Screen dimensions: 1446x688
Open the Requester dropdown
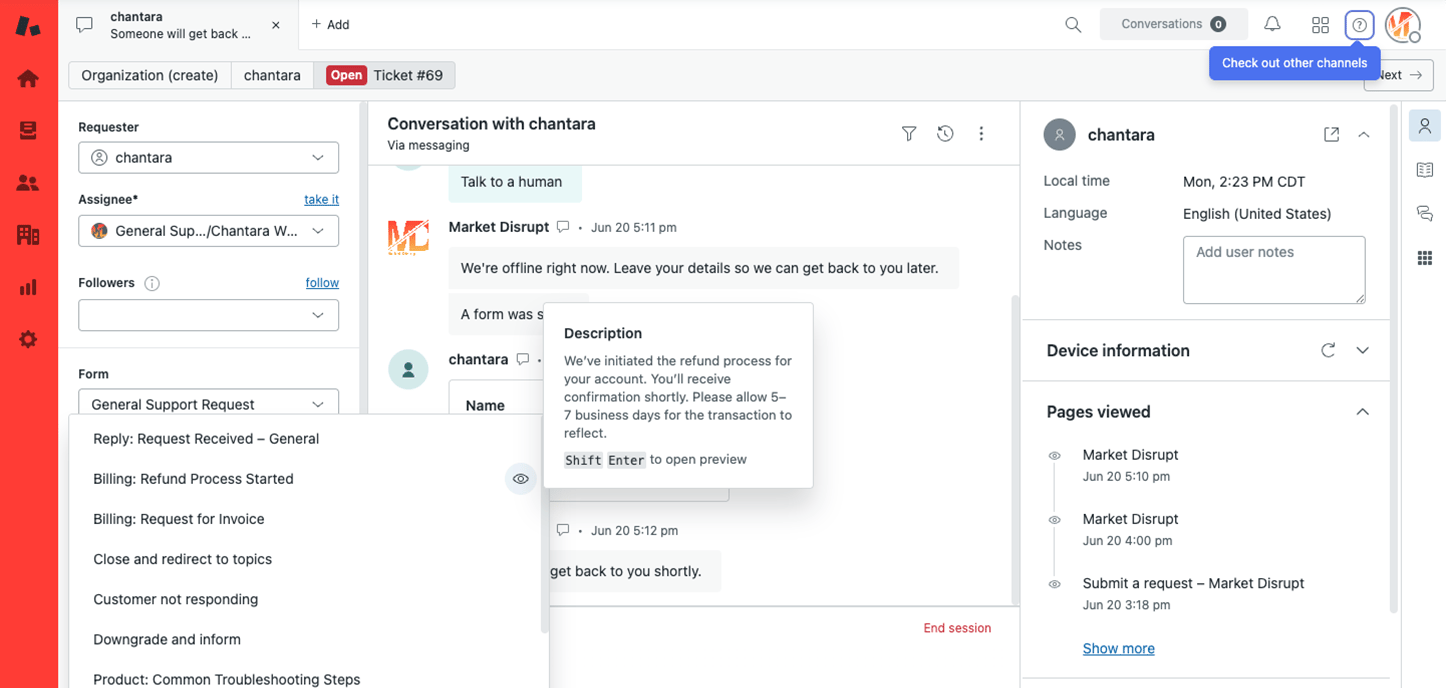click(x=208, y=157)
